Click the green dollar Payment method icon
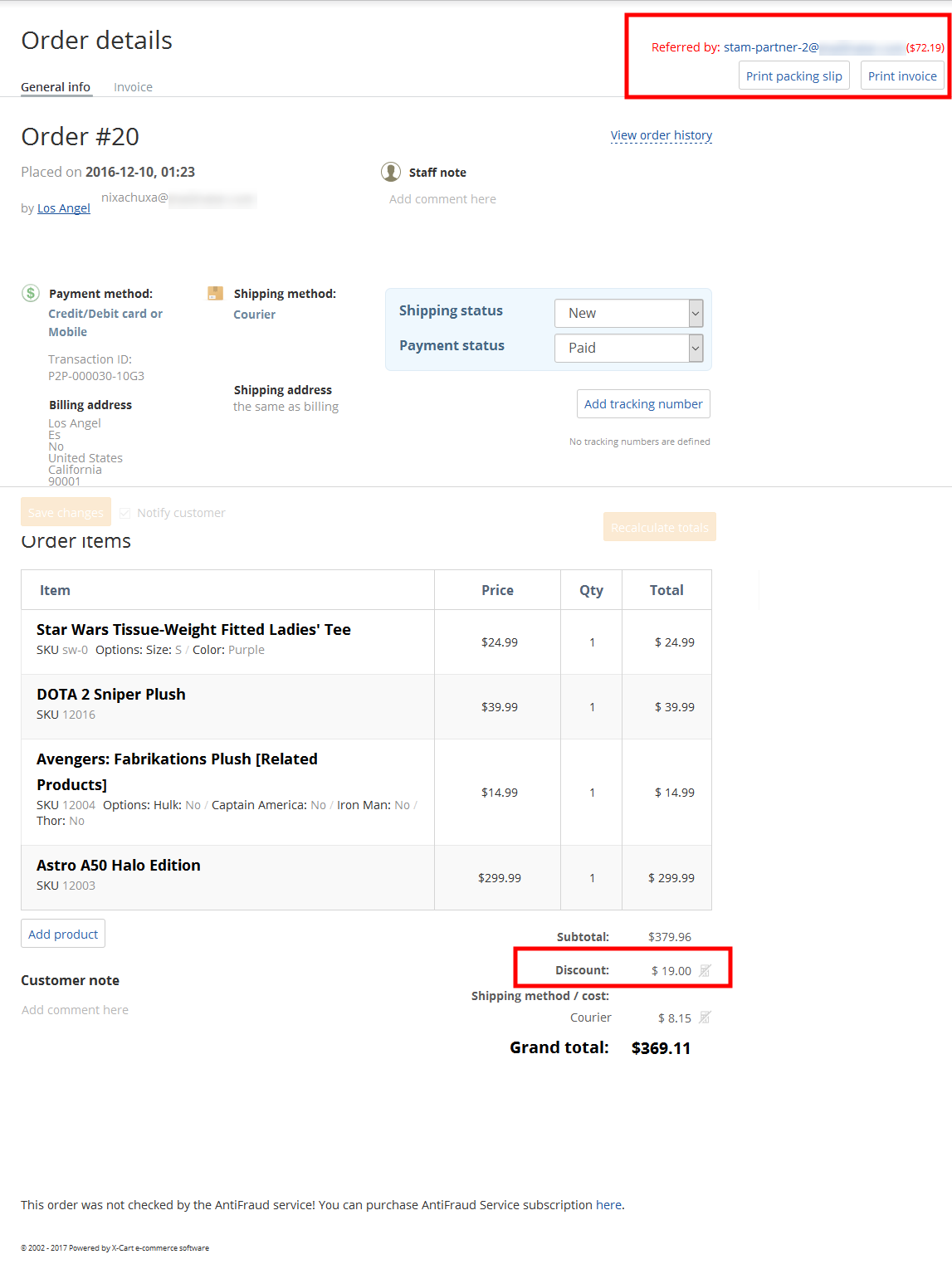The height and width of the screenshot is (1264, 952). point(31,293)
